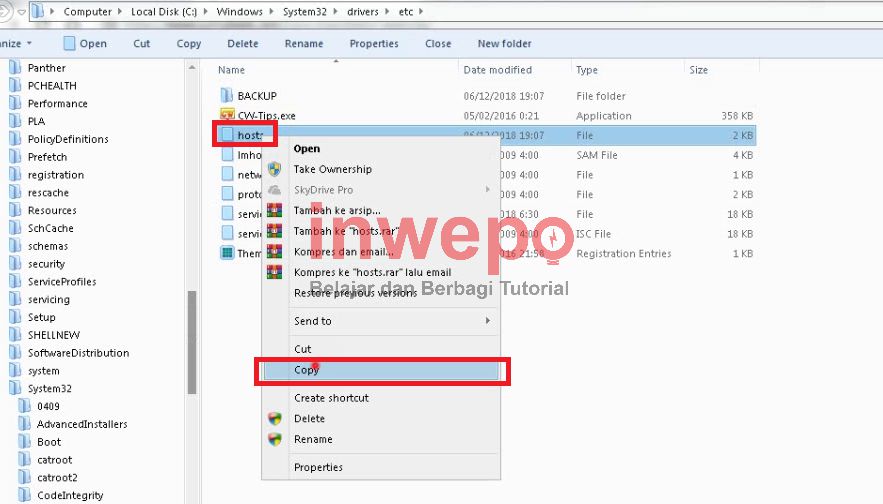
Task: Click the Open toolbar button icon
Action: (69, 43)
